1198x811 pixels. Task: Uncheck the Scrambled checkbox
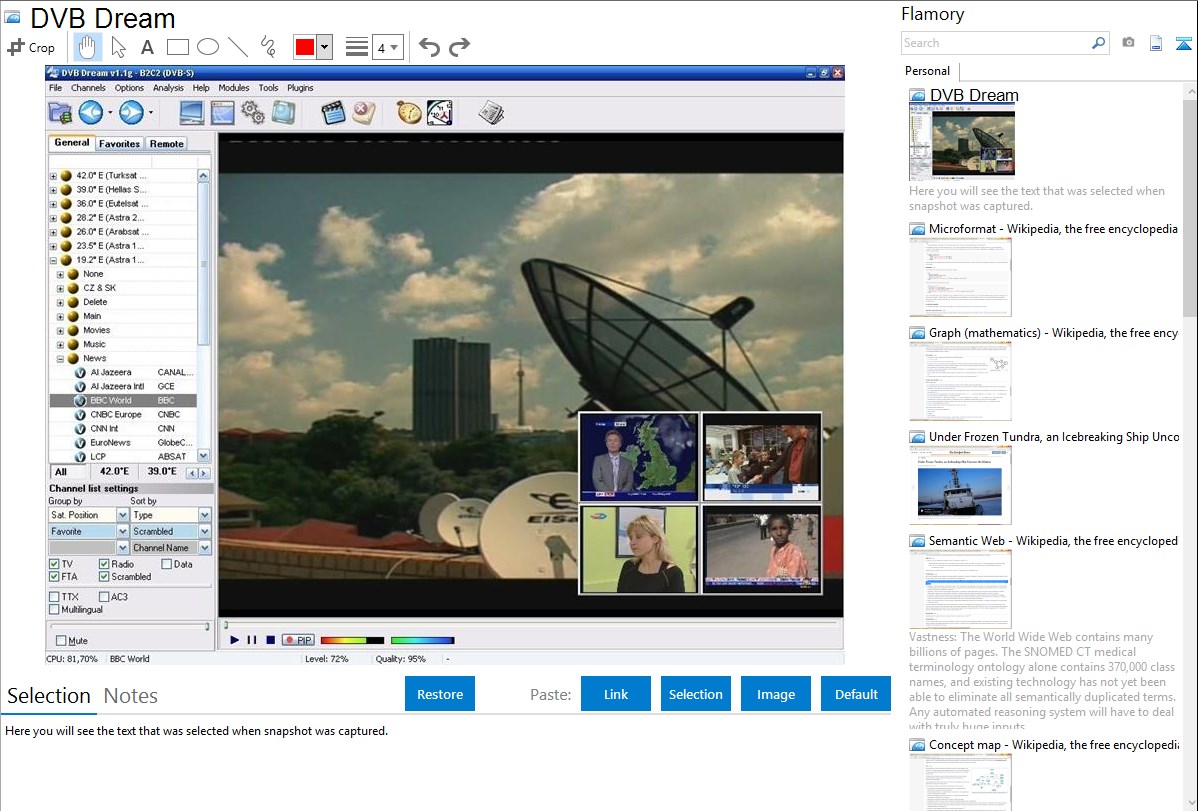(x=104, y=577)
